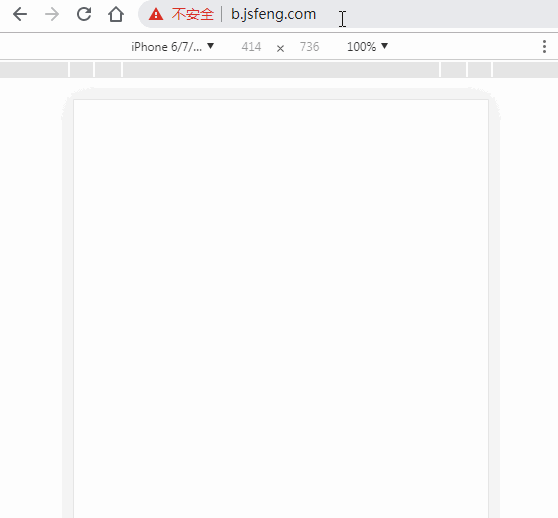Reload the b.jsfeng.com page
The height and width of the screenshot is (518, 558).
[84, 14]
